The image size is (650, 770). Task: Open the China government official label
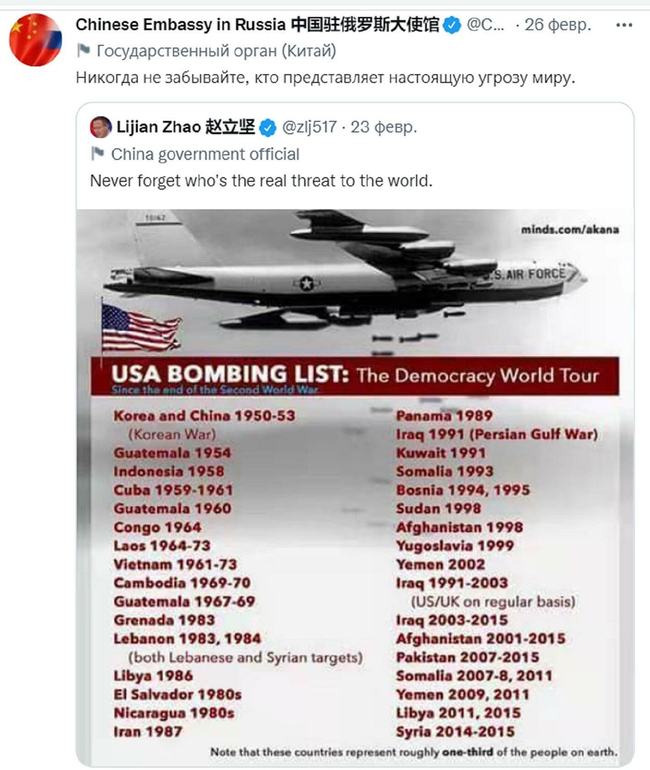pyautogui.click(x=205, y=154)
